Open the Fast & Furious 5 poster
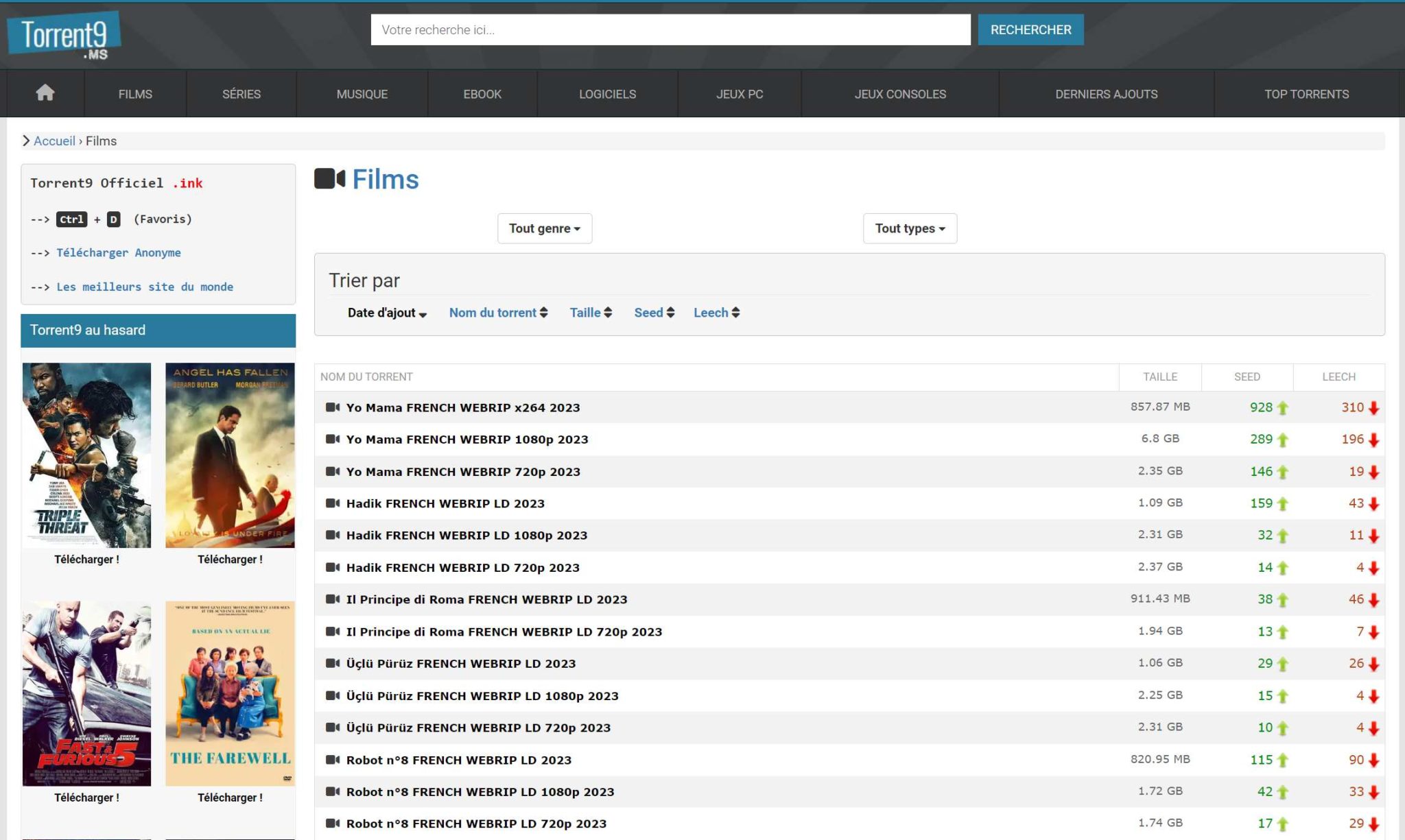Viewport: 1405px width, 840px height. pos(86,693)
